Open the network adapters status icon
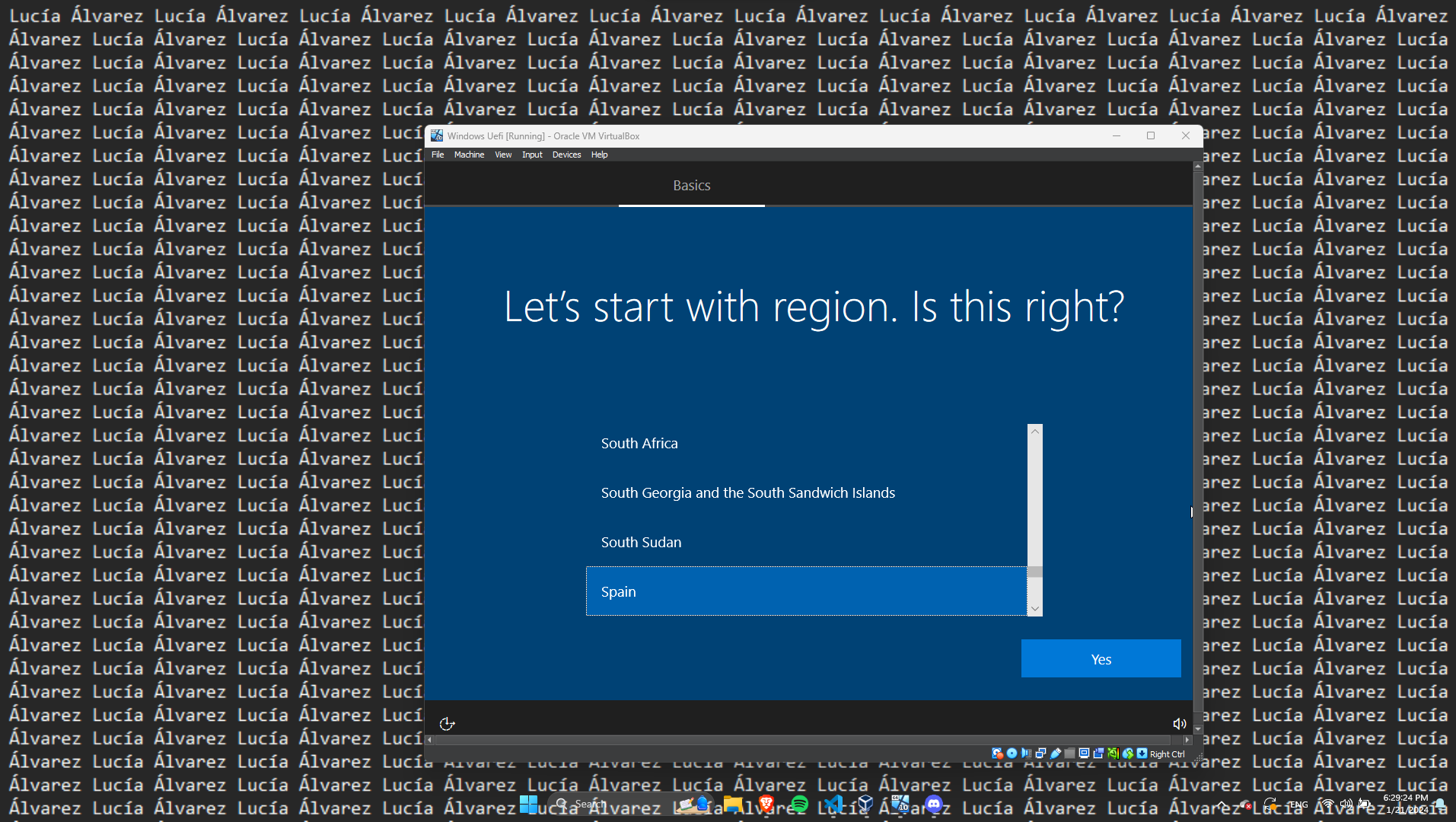 pos(1040,753)
